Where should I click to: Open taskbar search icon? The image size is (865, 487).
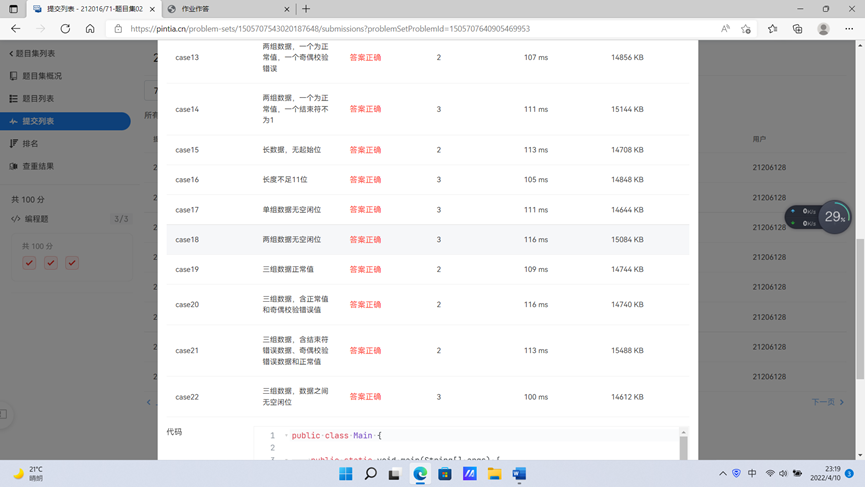371,474
